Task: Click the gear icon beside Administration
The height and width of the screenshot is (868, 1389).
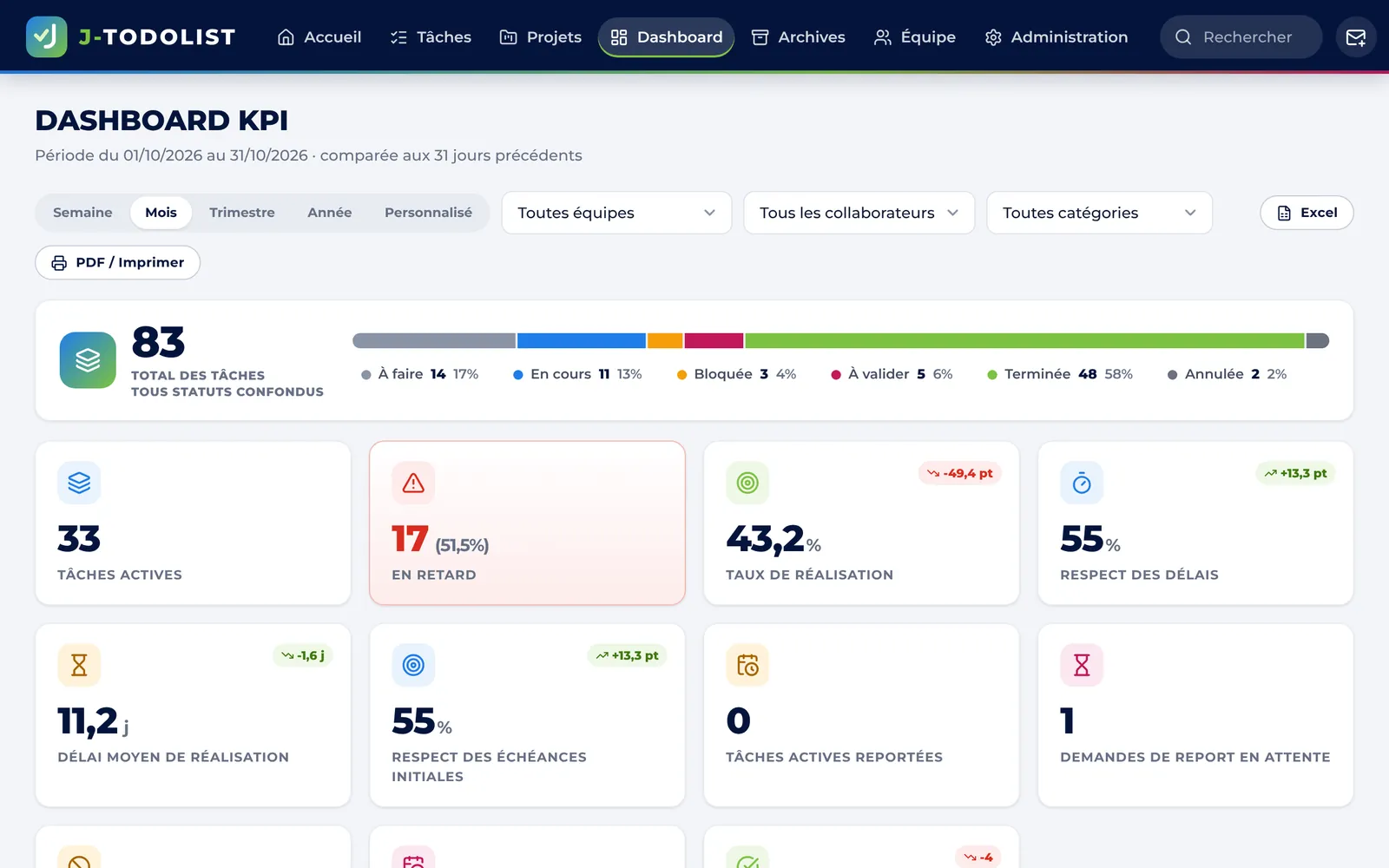Action: tap(993, 37)
